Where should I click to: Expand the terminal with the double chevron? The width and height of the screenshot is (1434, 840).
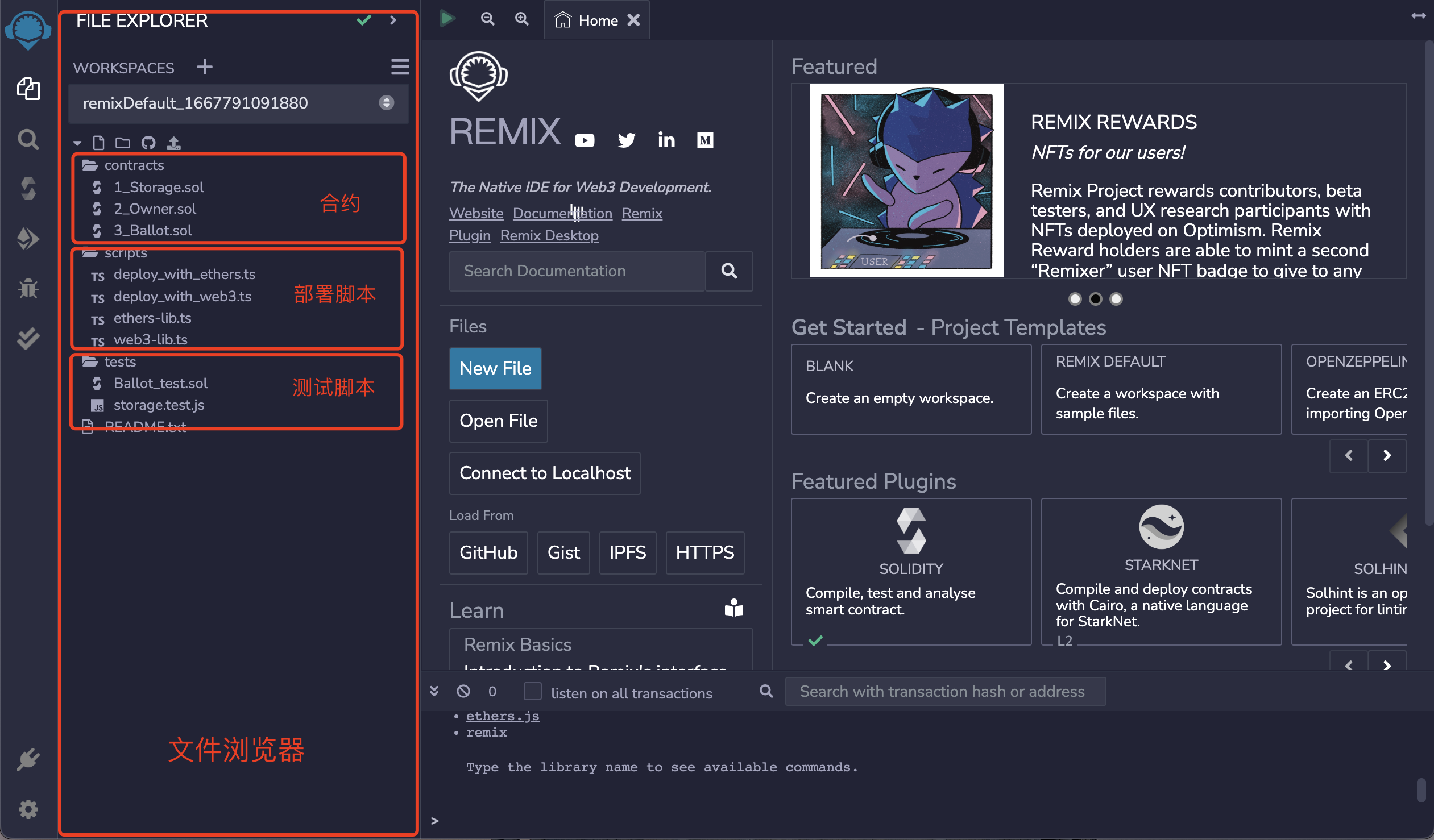tap(435, 691)
